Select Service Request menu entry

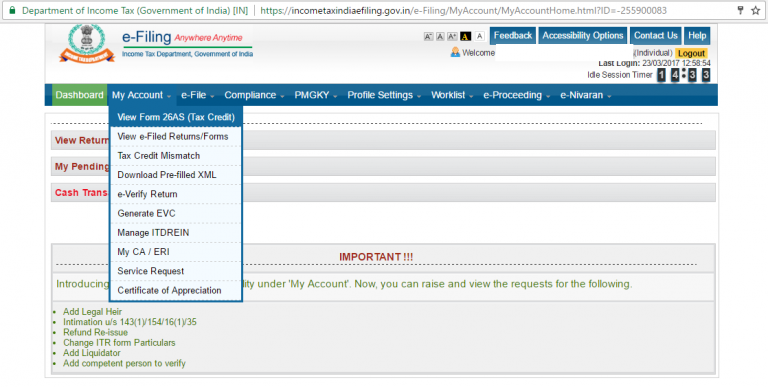176,271
